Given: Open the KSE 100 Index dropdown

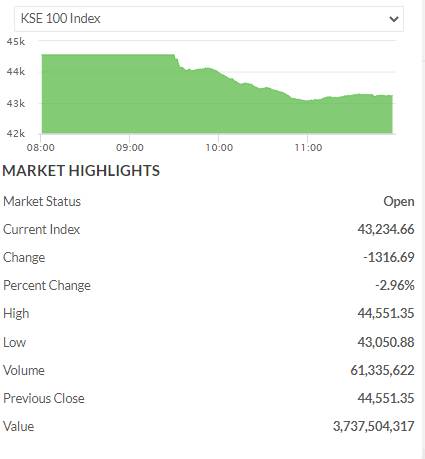Looking at the screenshot, I should click(x=209, y=19).
